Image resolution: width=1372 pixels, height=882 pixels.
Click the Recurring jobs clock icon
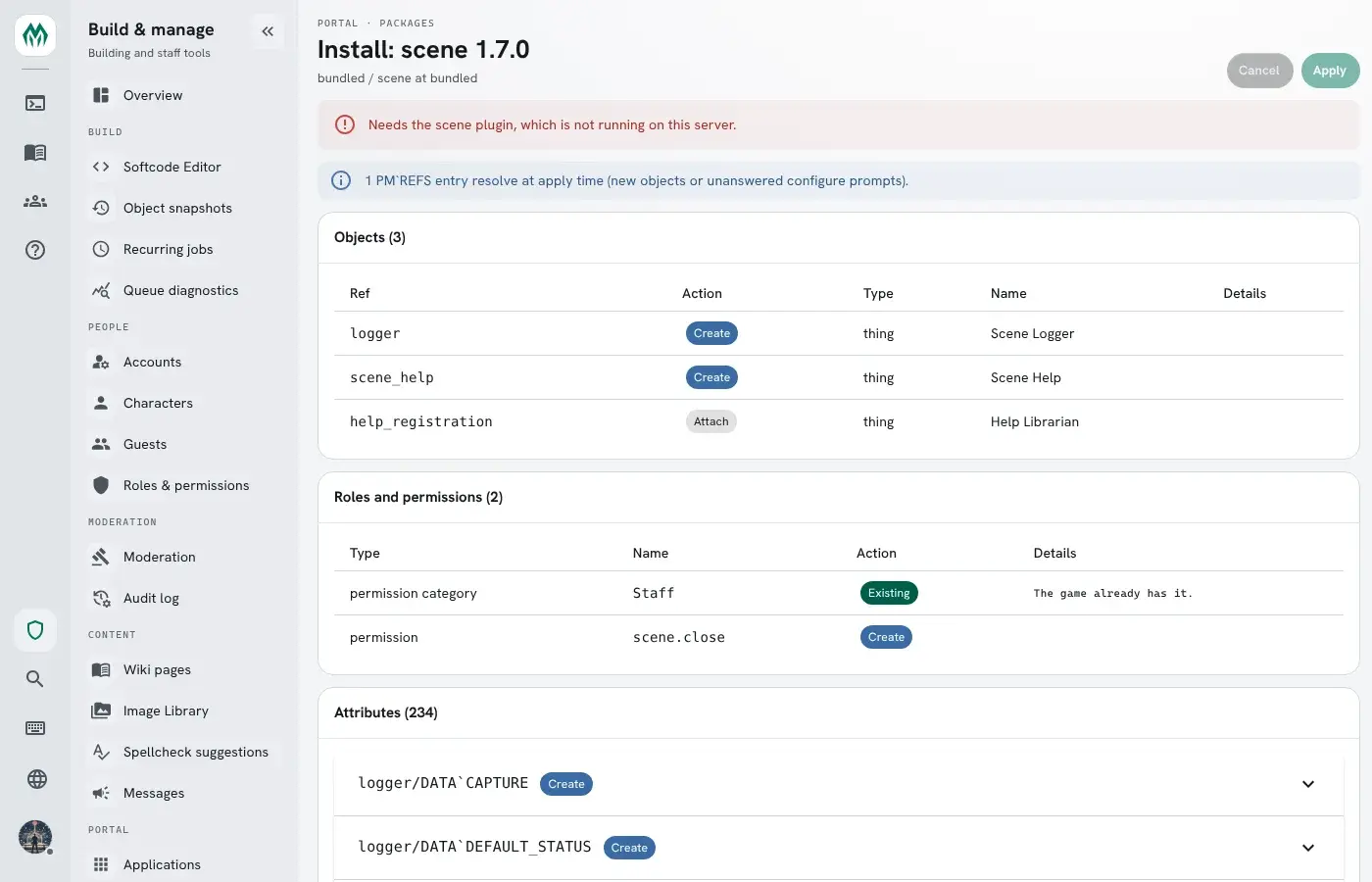pos(101,249)
